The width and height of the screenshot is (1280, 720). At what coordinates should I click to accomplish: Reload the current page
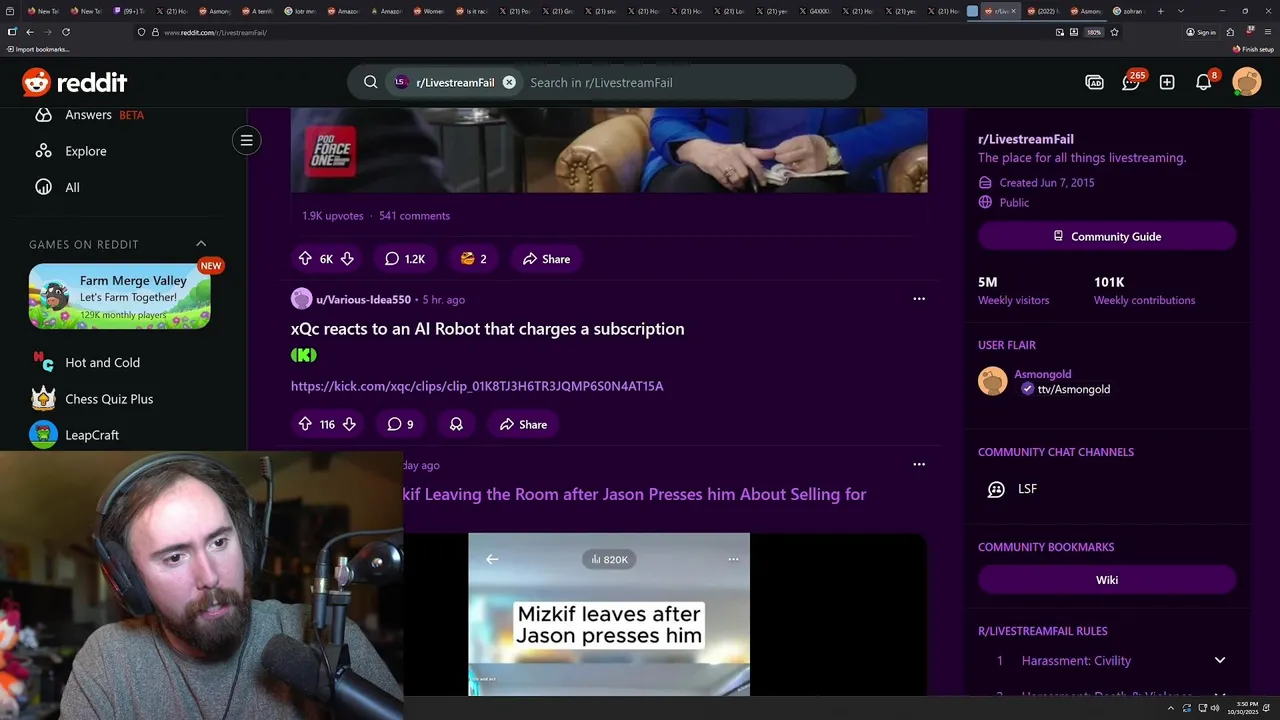point(66,32)
